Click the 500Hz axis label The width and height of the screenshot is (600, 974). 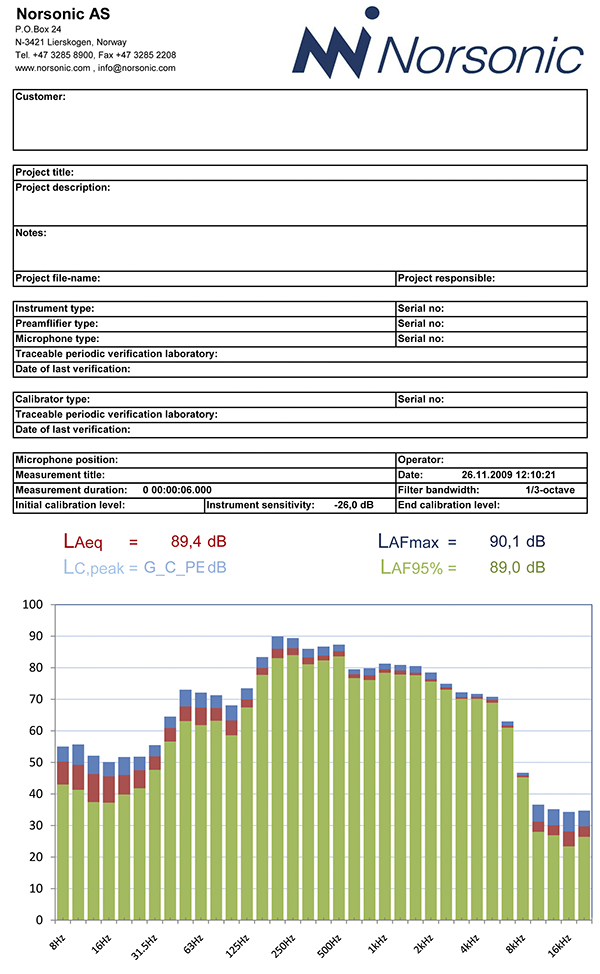(x=329, y=945)
